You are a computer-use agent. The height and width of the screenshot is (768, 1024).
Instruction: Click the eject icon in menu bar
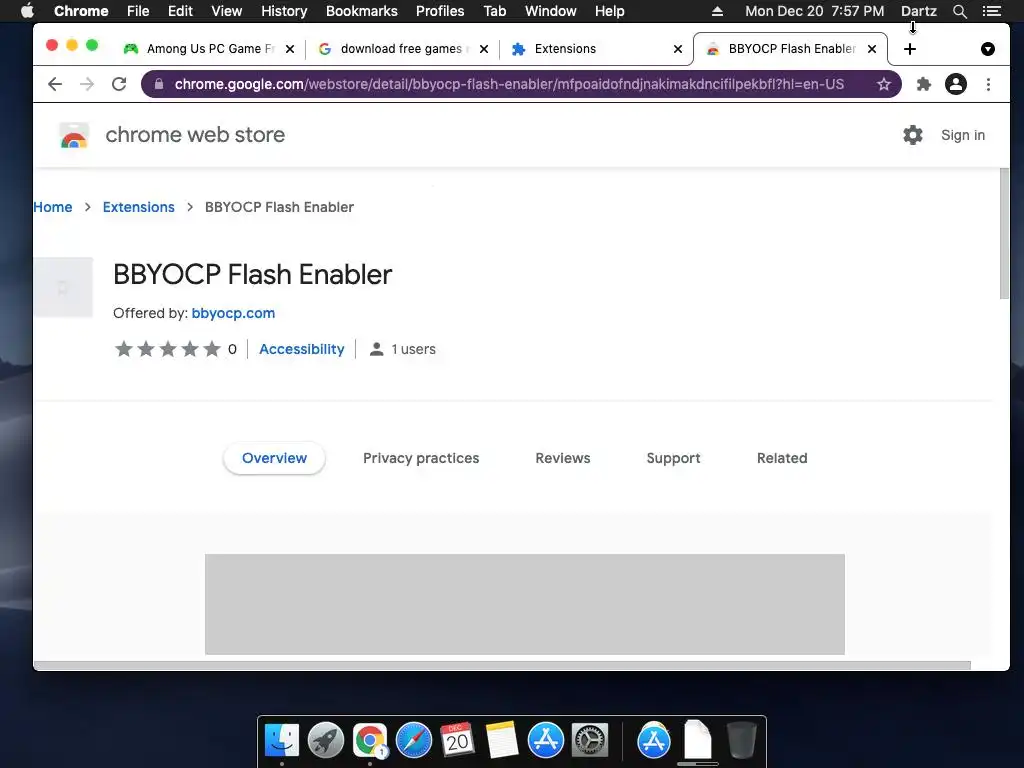pyautogui.click(x=717, y=11)
